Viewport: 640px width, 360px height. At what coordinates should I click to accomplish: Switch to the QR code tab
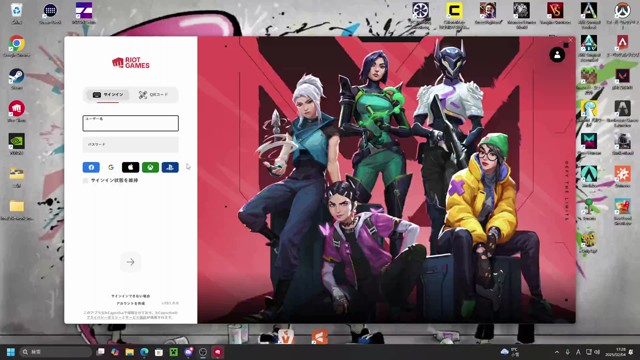[153, 95]
